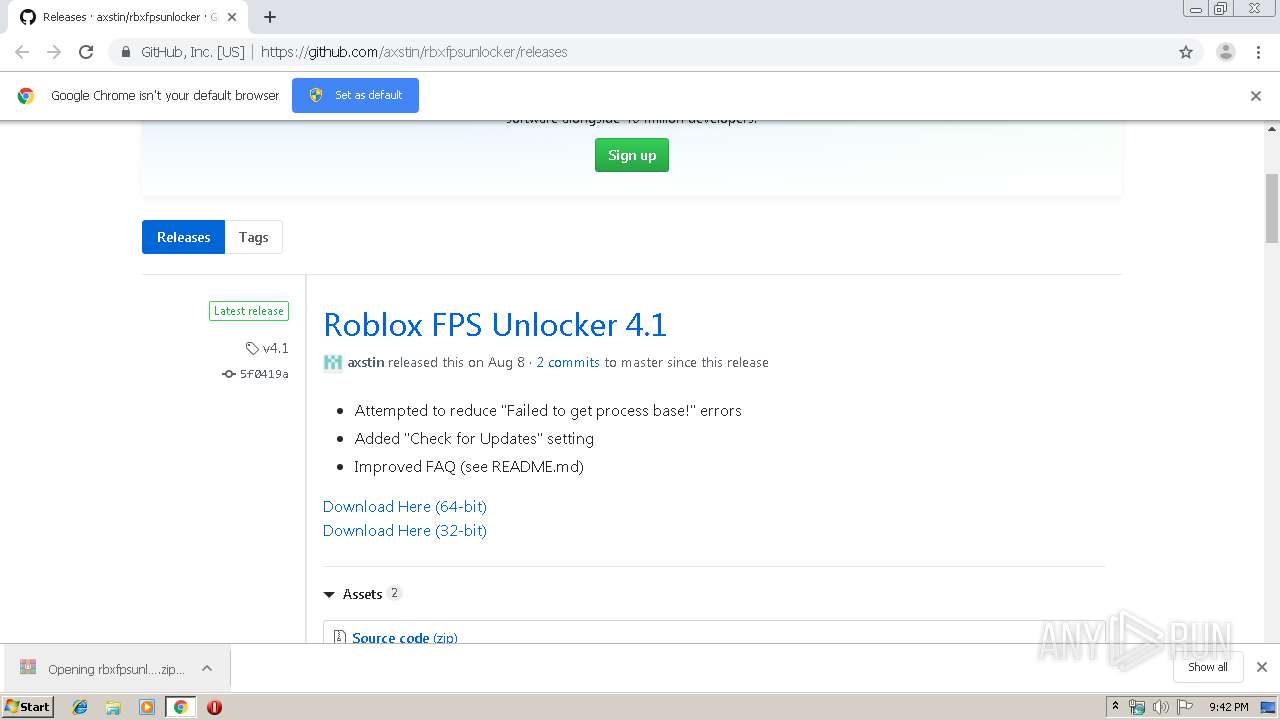1280x720 pixels.
Task: Click Set as default button
Action: pyautogui.click(x=355, y=95)
